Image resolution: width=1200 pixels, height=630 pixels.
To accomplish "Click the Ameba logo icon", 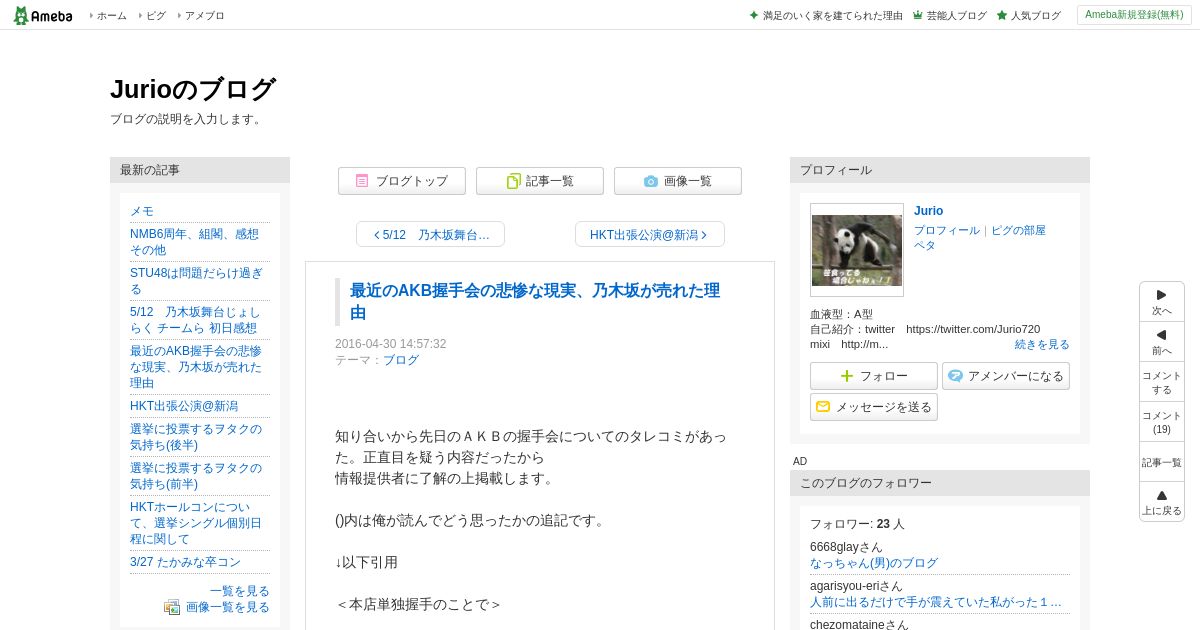I will pyautogui.click(x=43, y=15).
